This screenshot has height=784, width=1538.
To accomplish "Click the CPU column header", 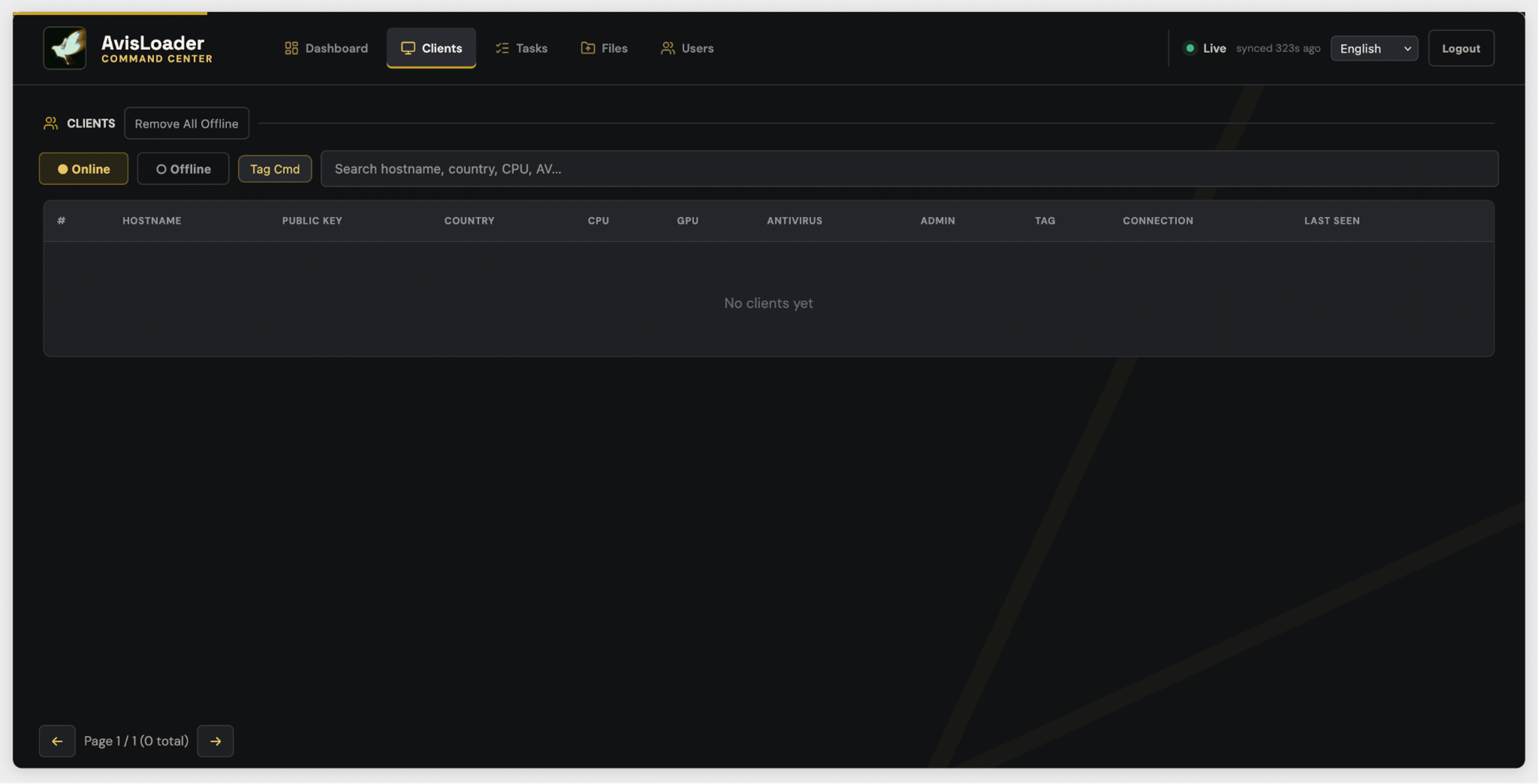I will tap(598, 221).
